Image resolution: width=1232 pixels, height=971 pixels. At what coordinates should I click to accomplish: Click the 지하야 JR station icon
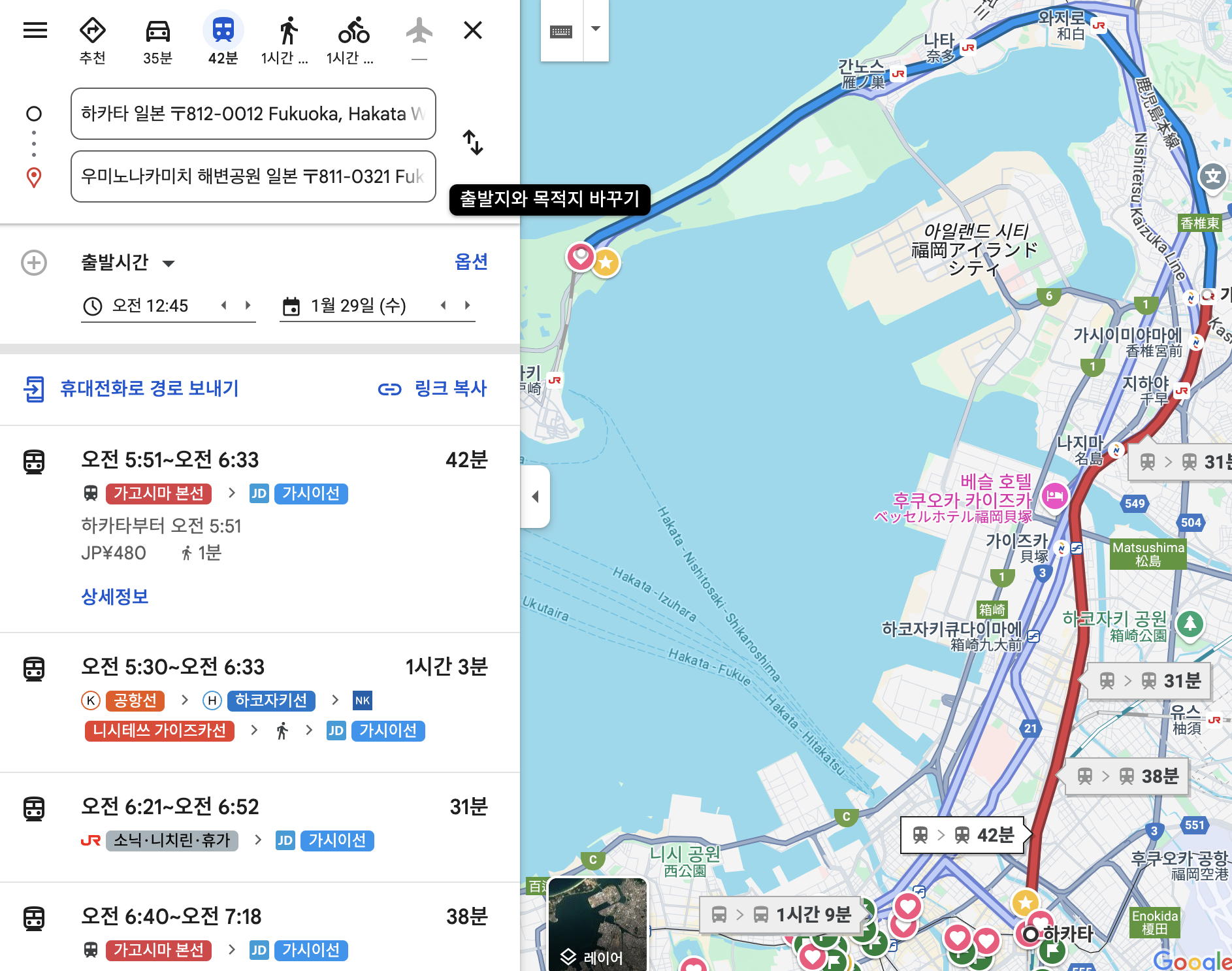(1182, 391)
